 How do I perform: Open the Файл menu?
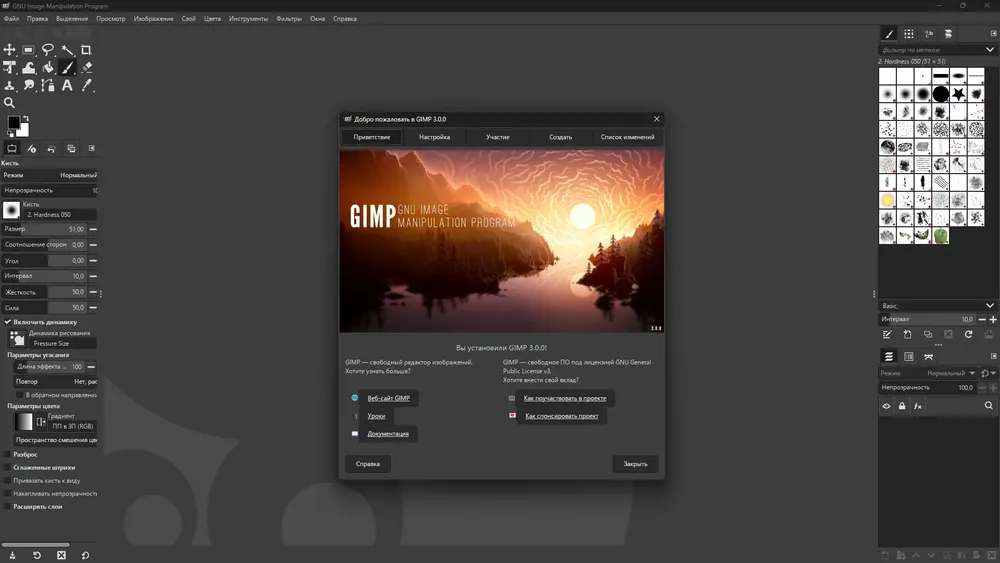tap(11, 18)
